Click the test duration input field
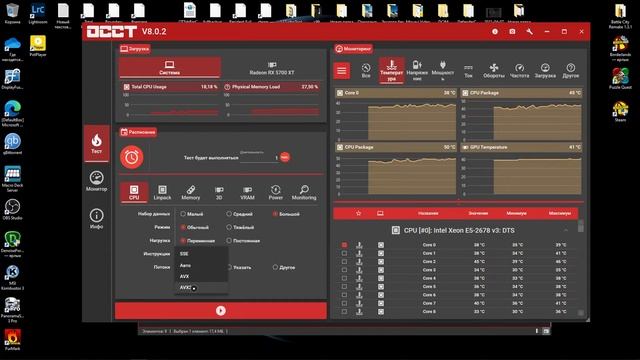The image size is (640, 360). (x=259, y=158)
